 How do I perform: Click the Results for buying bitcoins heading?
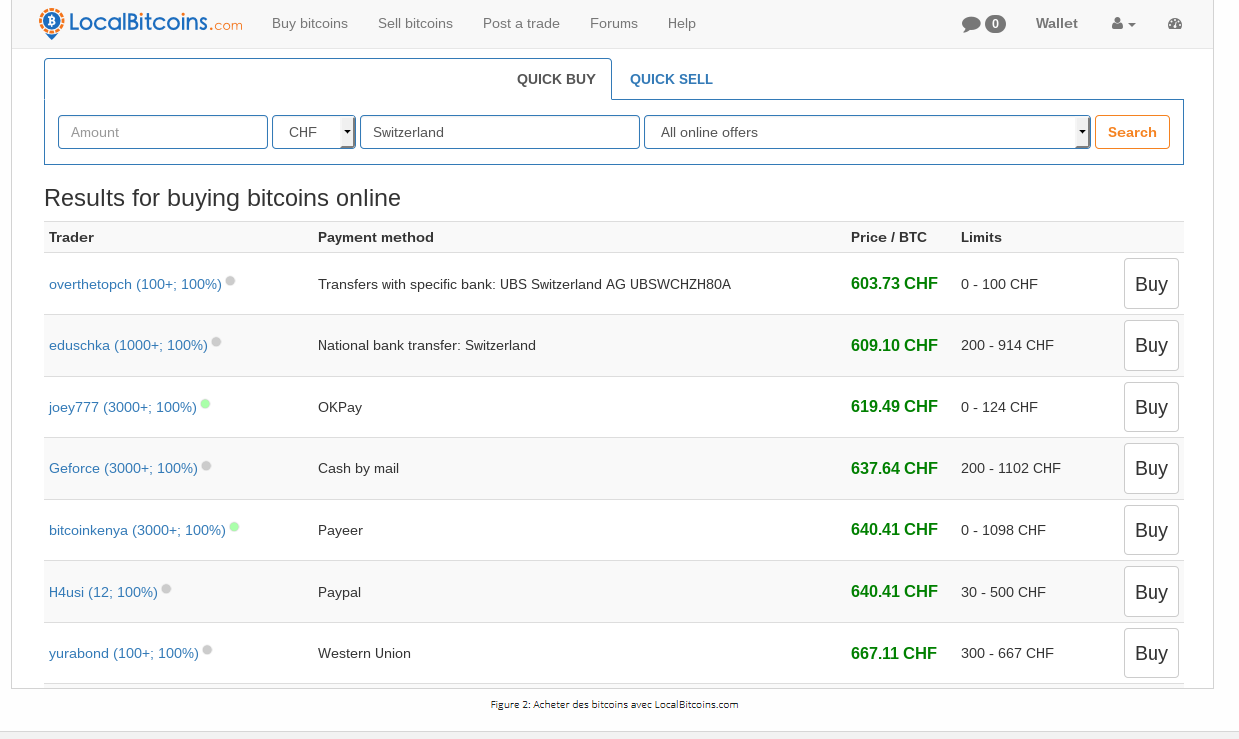point(222,198)
